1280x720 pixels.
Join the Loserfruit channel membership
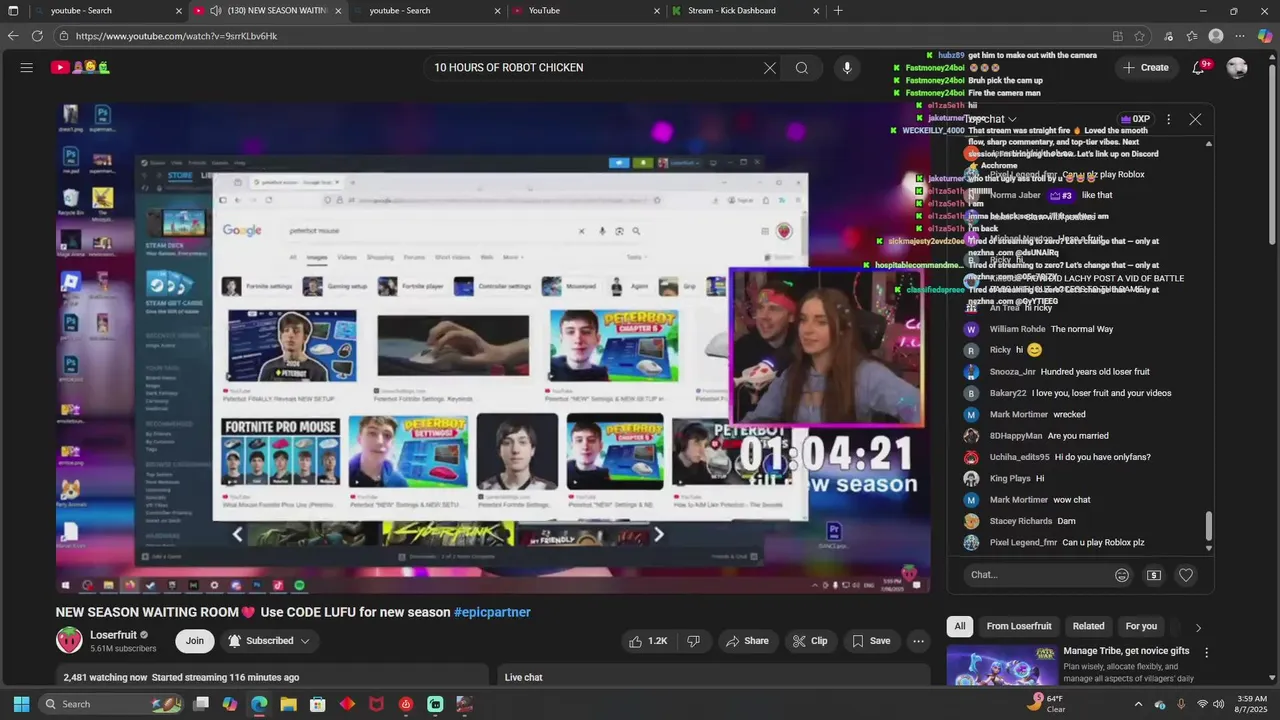click(194, 641)
